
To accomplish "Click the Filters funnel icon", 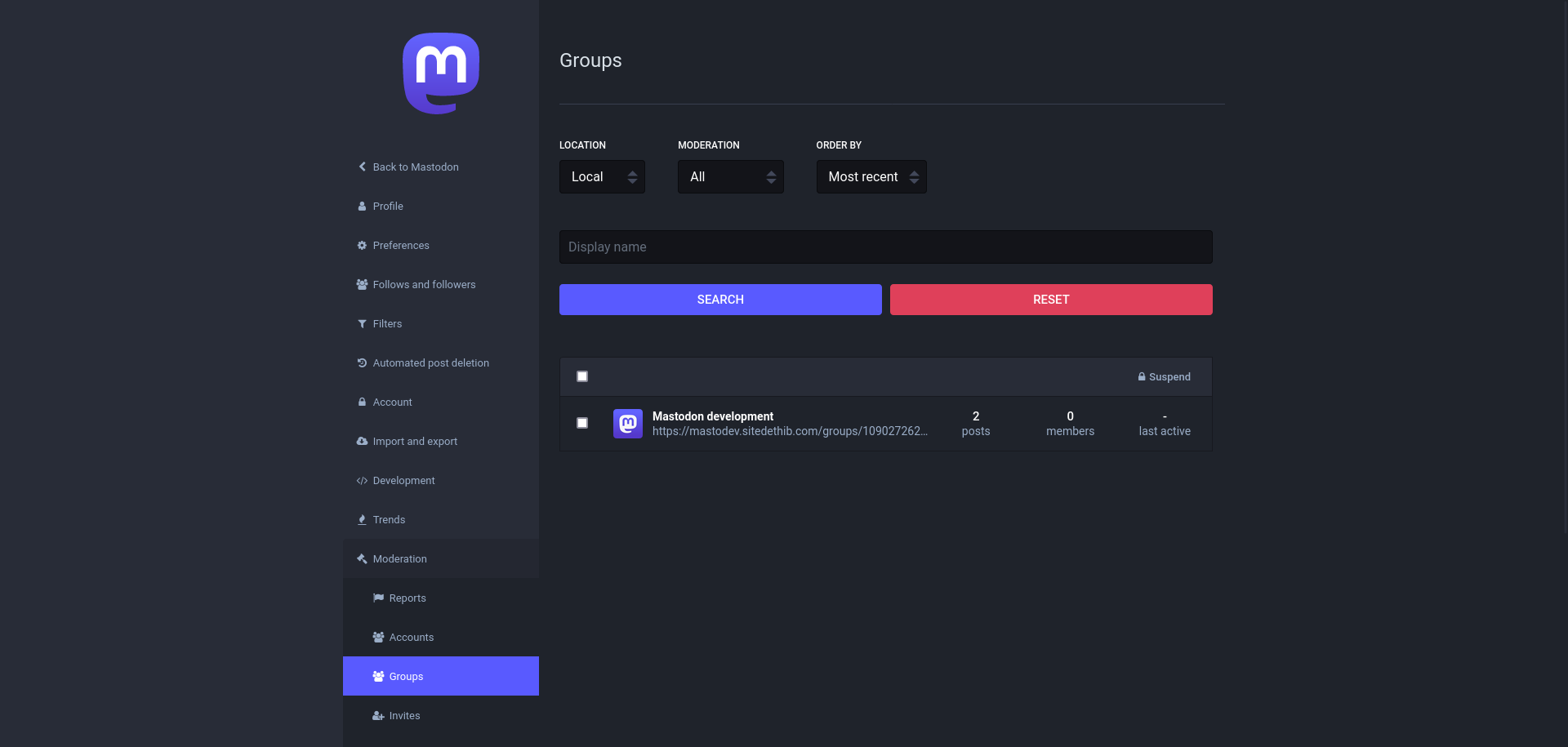I will [362, 323].
